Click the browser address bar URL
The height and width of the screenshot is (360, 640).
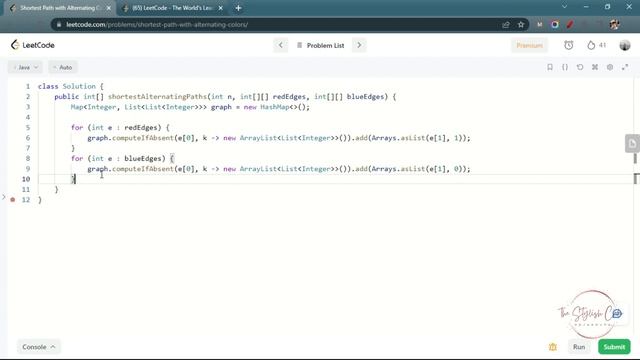coord(157,24)
